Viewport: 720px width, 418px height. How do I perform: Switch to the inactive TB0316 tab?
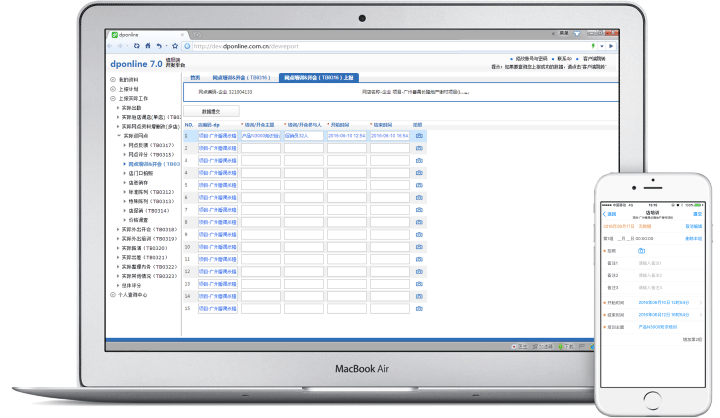coord(241,78)
